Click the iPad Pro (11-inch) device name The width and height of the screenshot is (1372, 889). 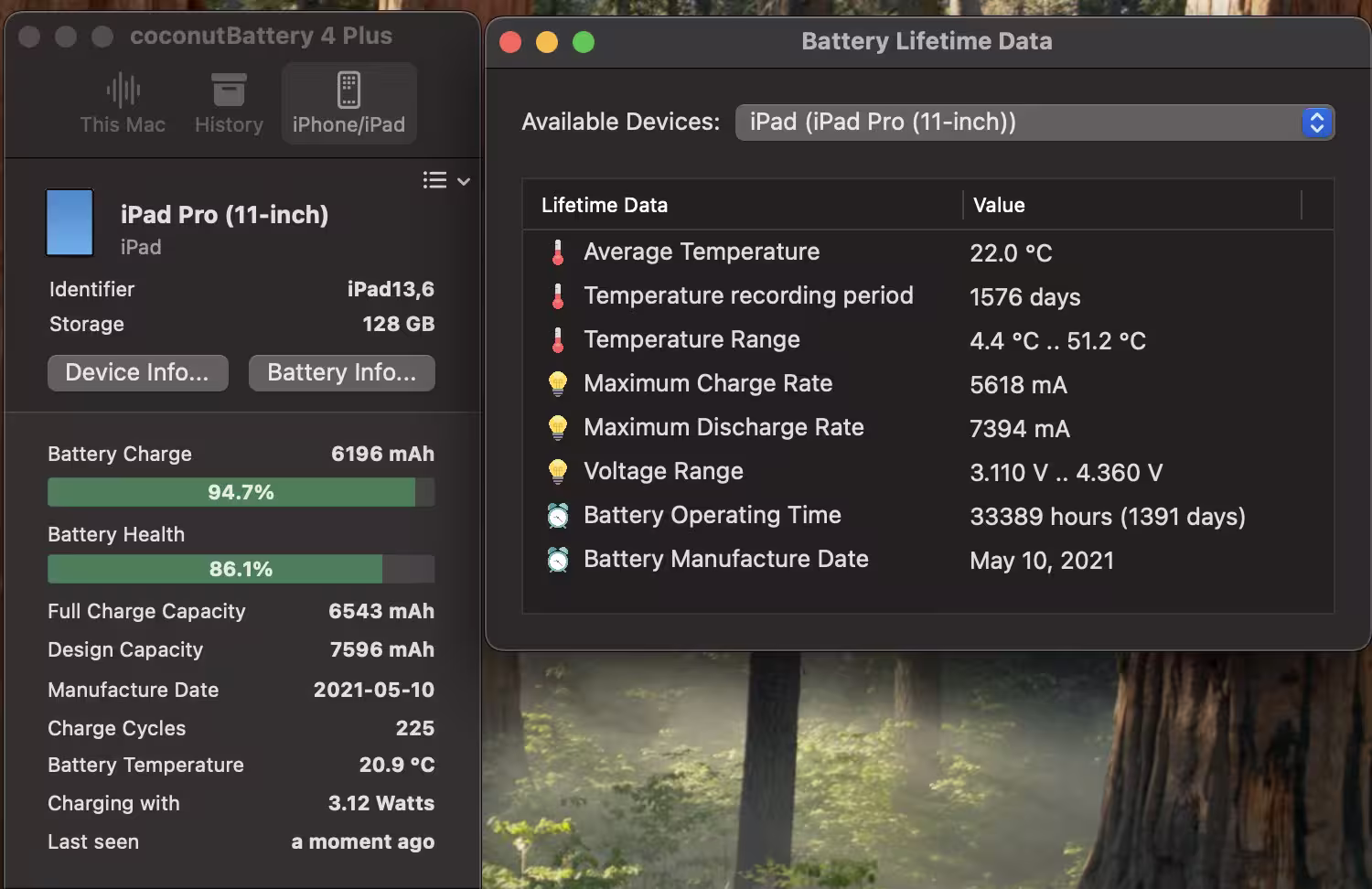click(x=224, y=214)
